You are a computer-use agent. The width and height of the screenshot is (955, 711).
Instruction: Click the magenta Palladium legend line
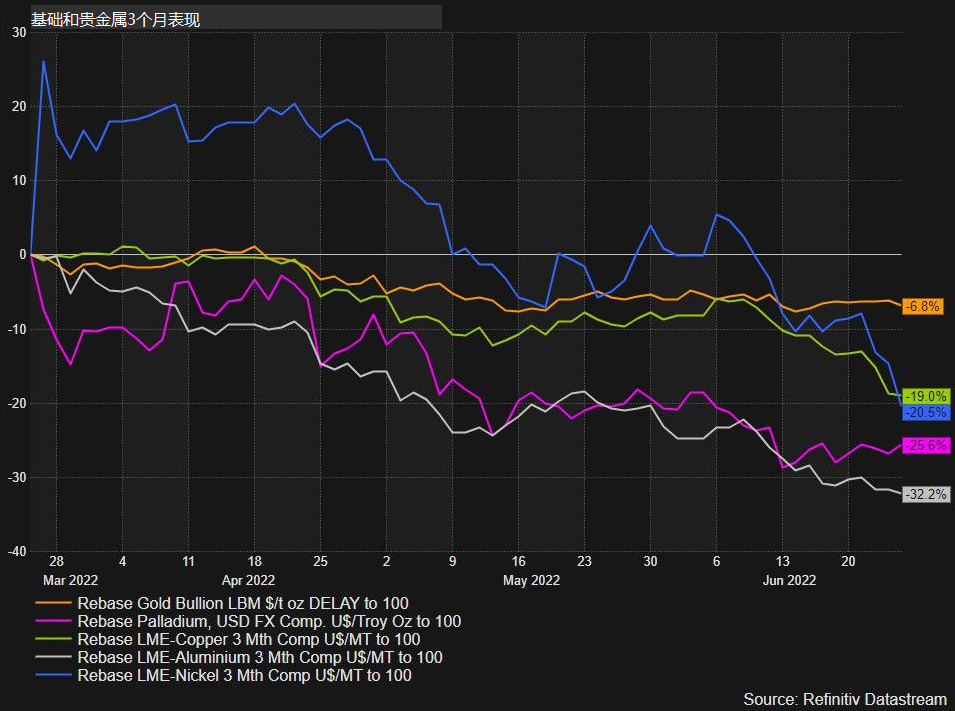tap(54, 621)
